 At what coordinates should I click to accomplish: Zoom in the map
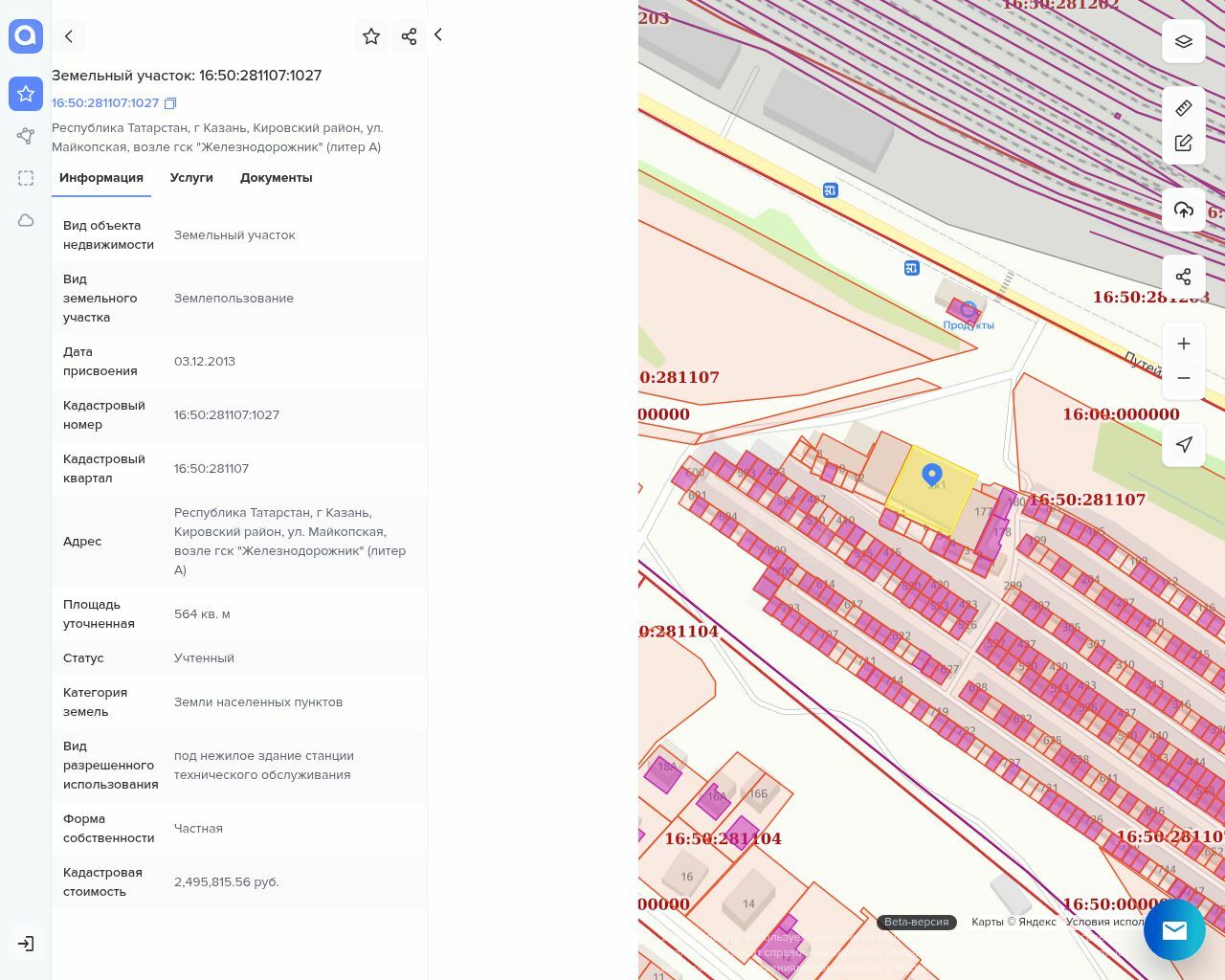[x=1183, y=344]
